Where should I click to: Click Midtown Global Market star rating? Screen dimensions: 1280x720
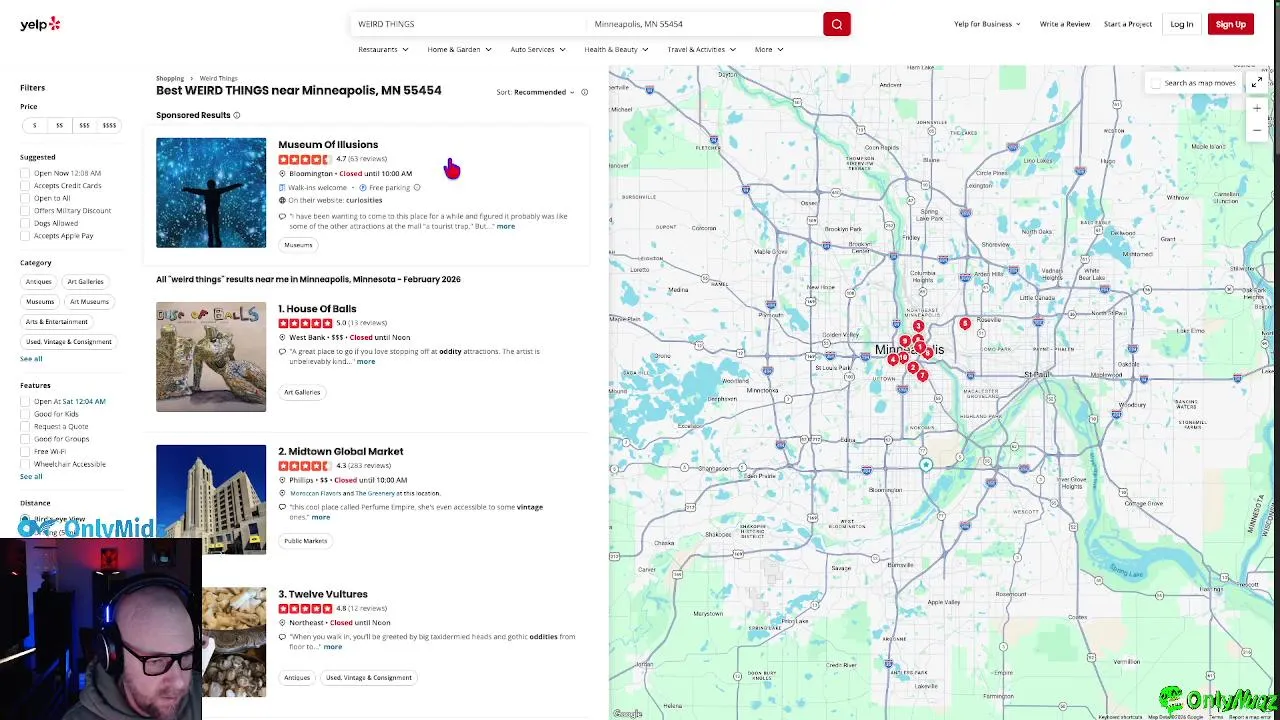click(x=304, y=466)
